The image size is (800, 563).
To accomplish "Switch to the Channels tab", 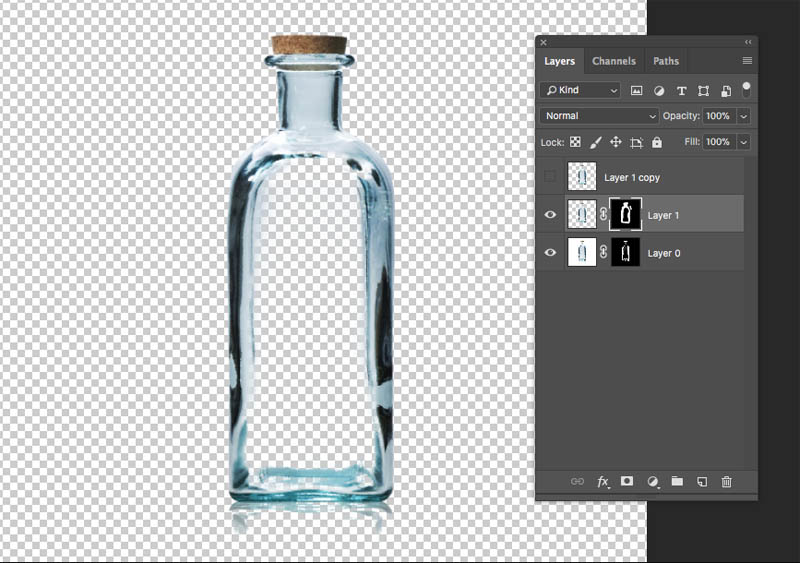I will (614, 61).
